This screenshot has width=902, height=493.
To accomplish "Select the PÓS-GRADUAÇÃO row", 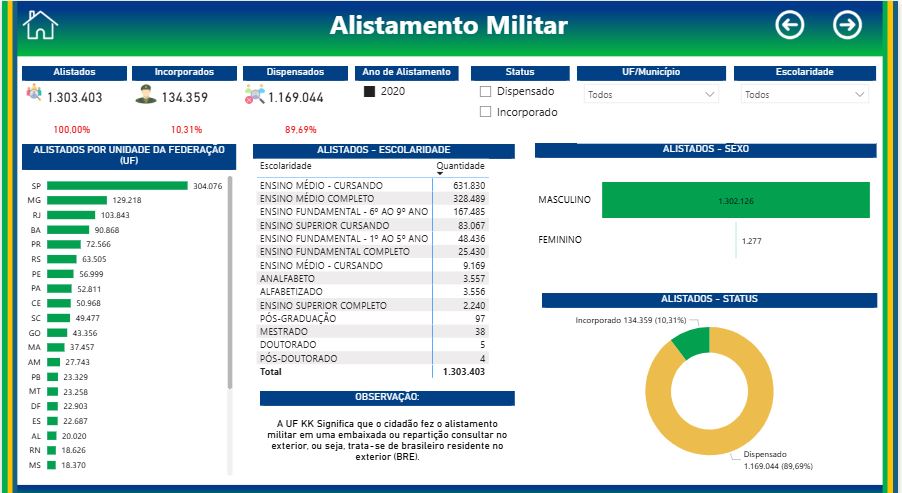I will coord(372,318).
